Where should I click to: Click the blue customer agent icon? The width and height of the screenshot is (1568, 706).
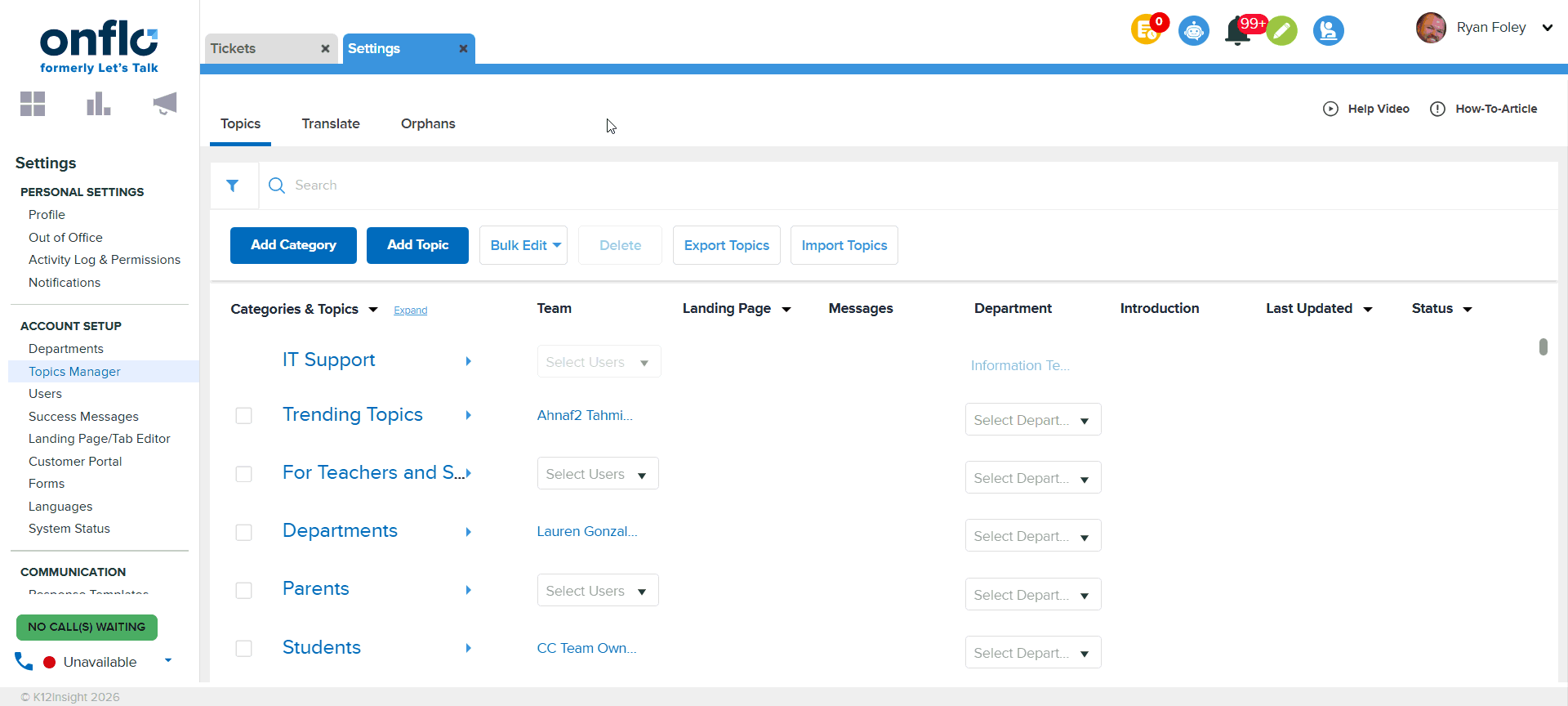click(1329, 31)
